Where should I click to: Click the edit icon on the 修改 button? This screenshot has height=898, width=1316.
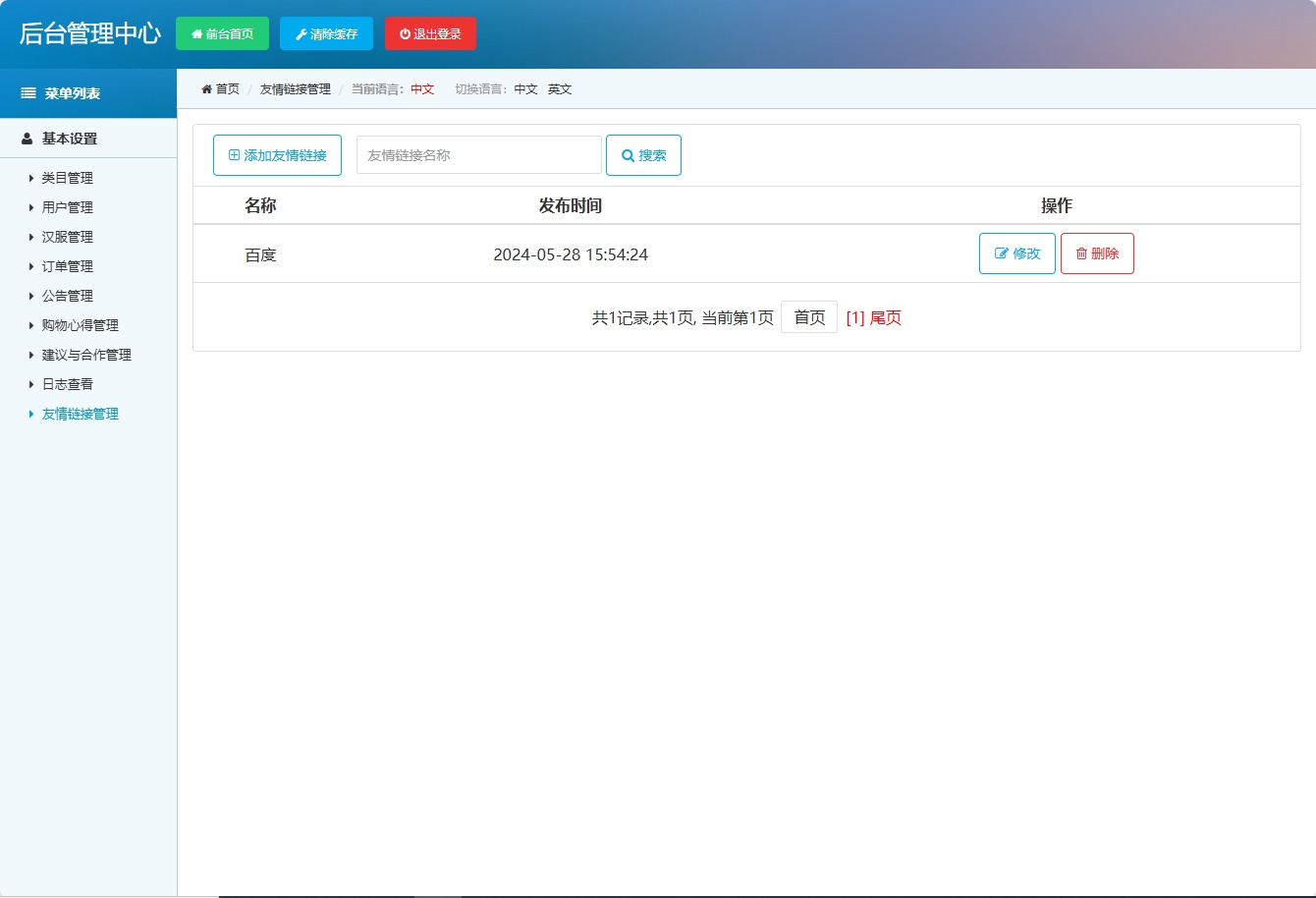(1002, 253)
